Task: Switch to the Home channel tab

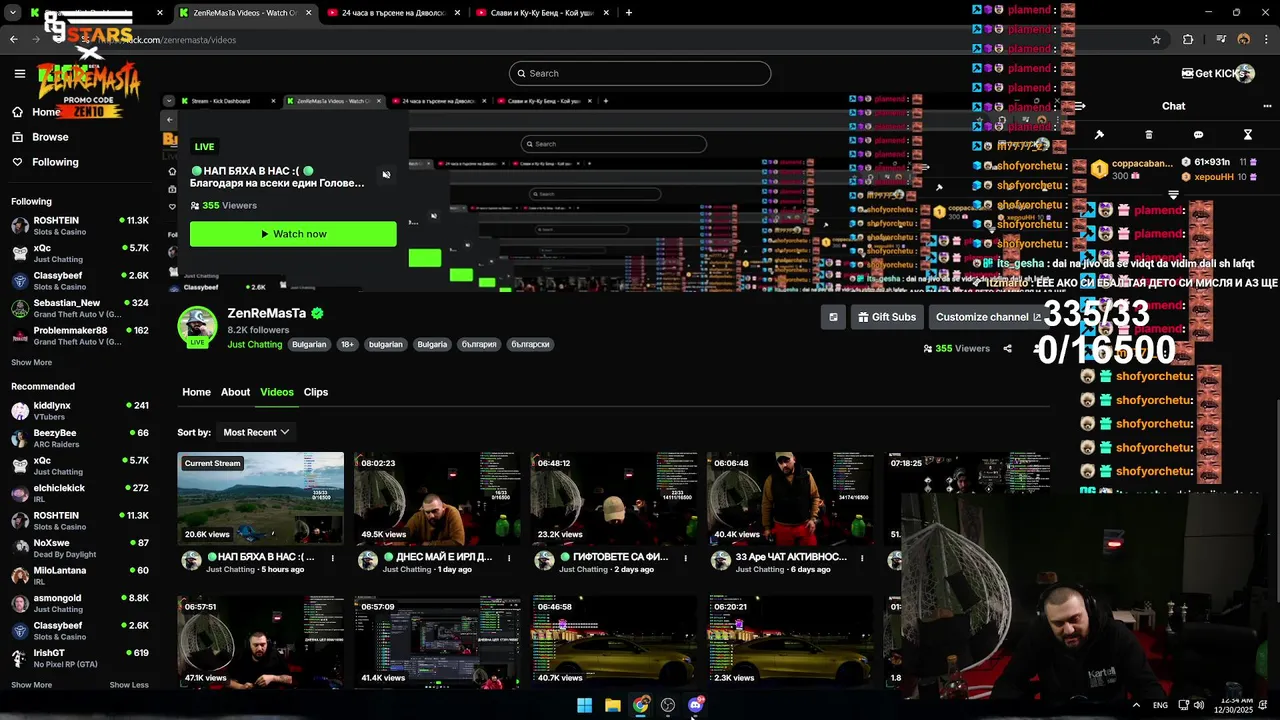Action: tap(196, 392)
